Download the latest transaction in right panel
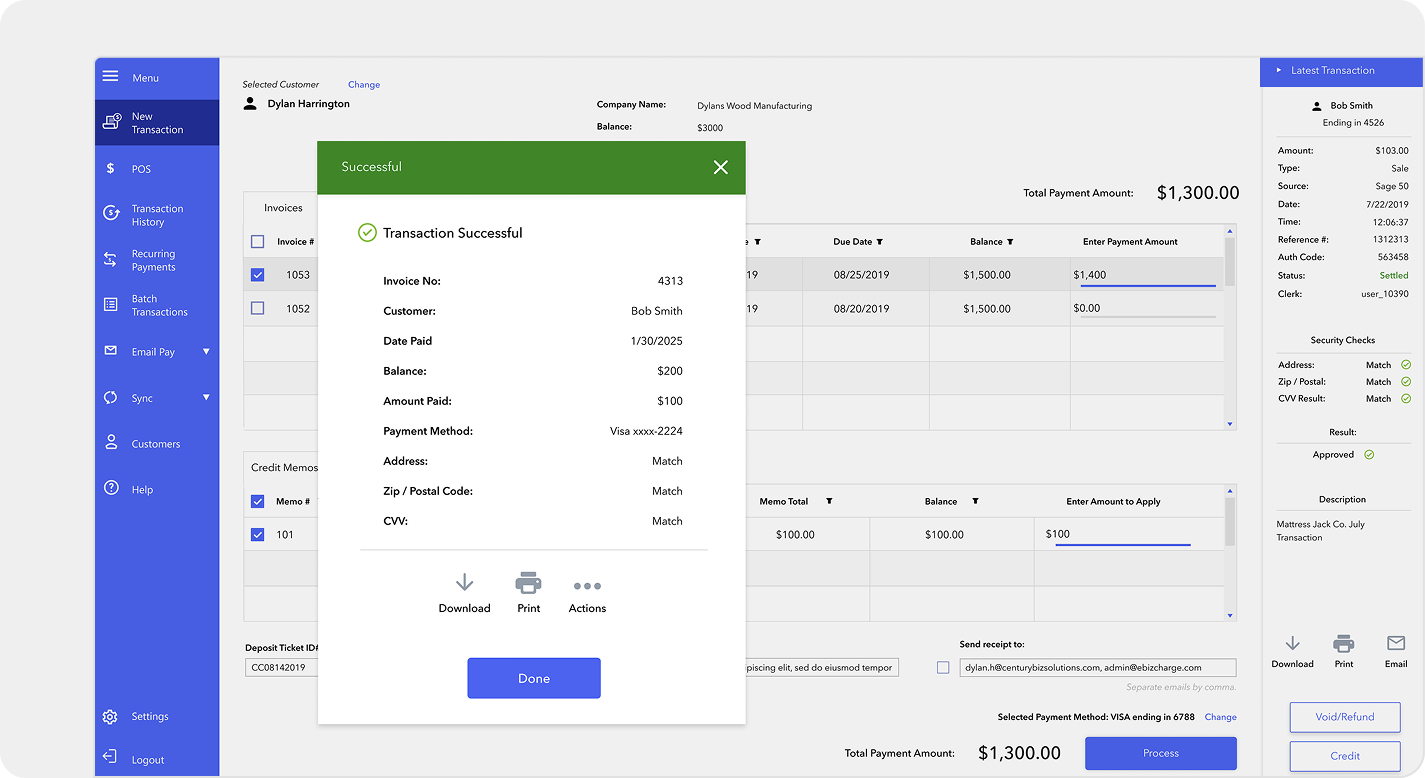This screenshot has width=1425, height=778. point(1292,643)
